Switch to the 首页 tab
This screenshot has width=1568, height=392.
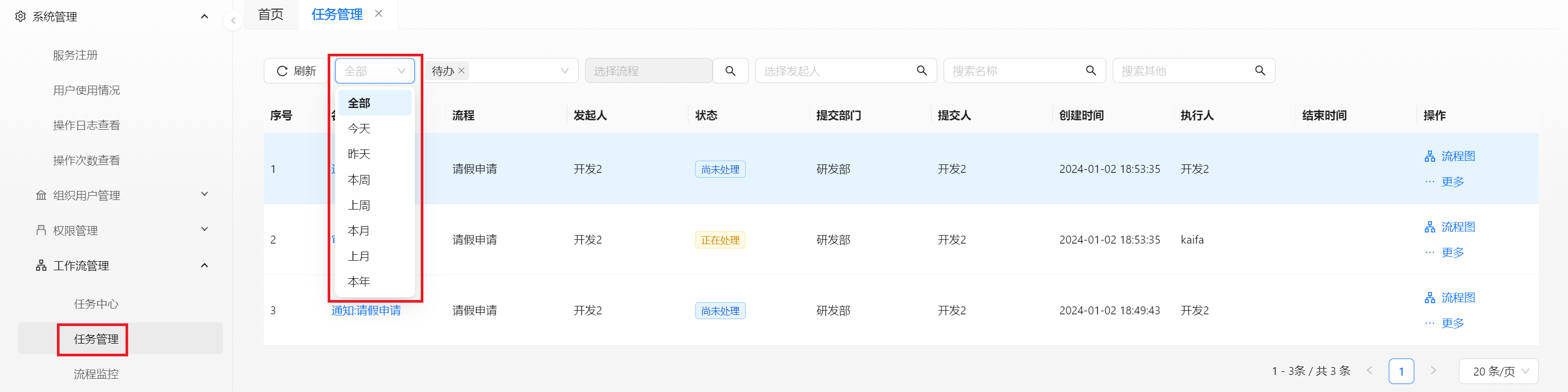[271, 14]
